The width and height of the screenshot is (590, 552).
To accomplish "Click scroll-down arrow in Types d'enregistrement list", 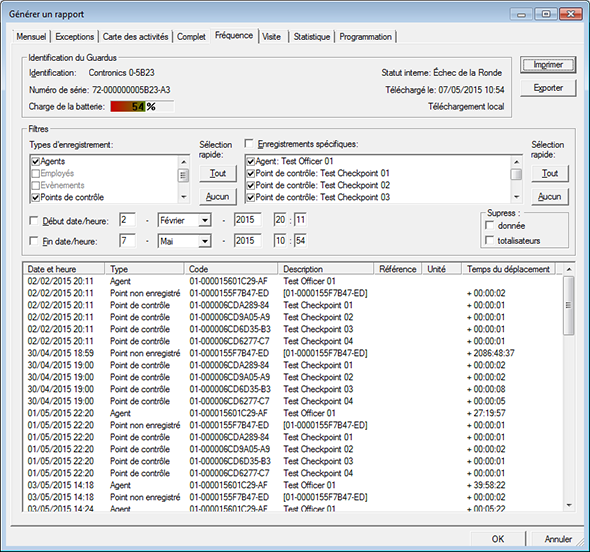I will [x=184, y=197].
